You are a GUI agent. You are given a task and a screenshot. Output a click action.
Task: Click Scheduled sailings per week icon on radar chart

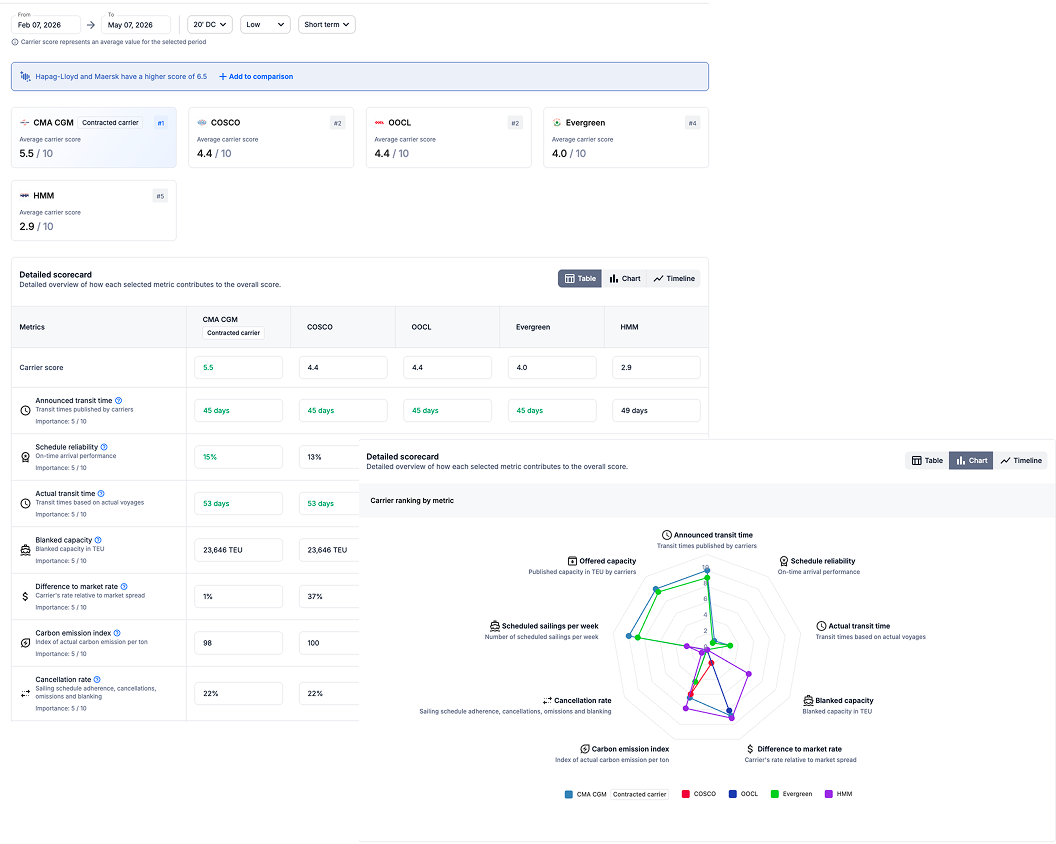pos(494,626)
